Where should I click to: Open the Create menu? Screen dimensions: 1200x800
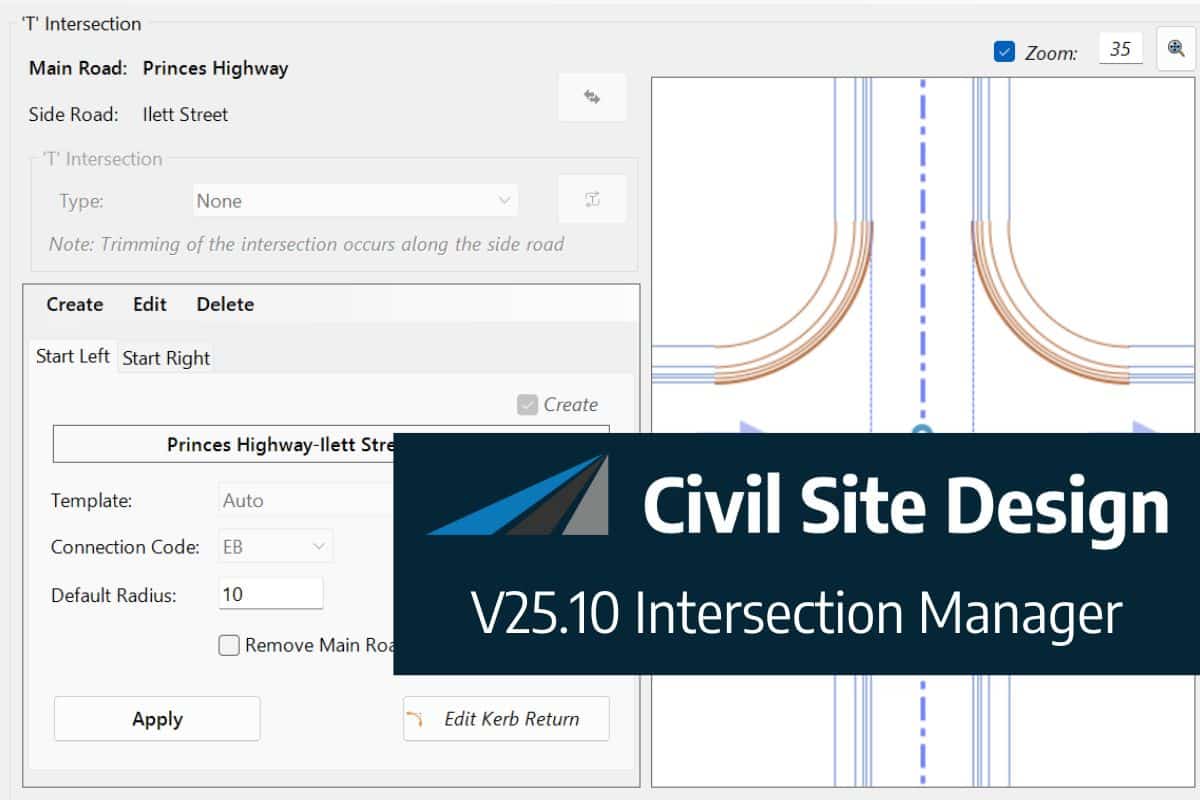[x=75, y=304]
